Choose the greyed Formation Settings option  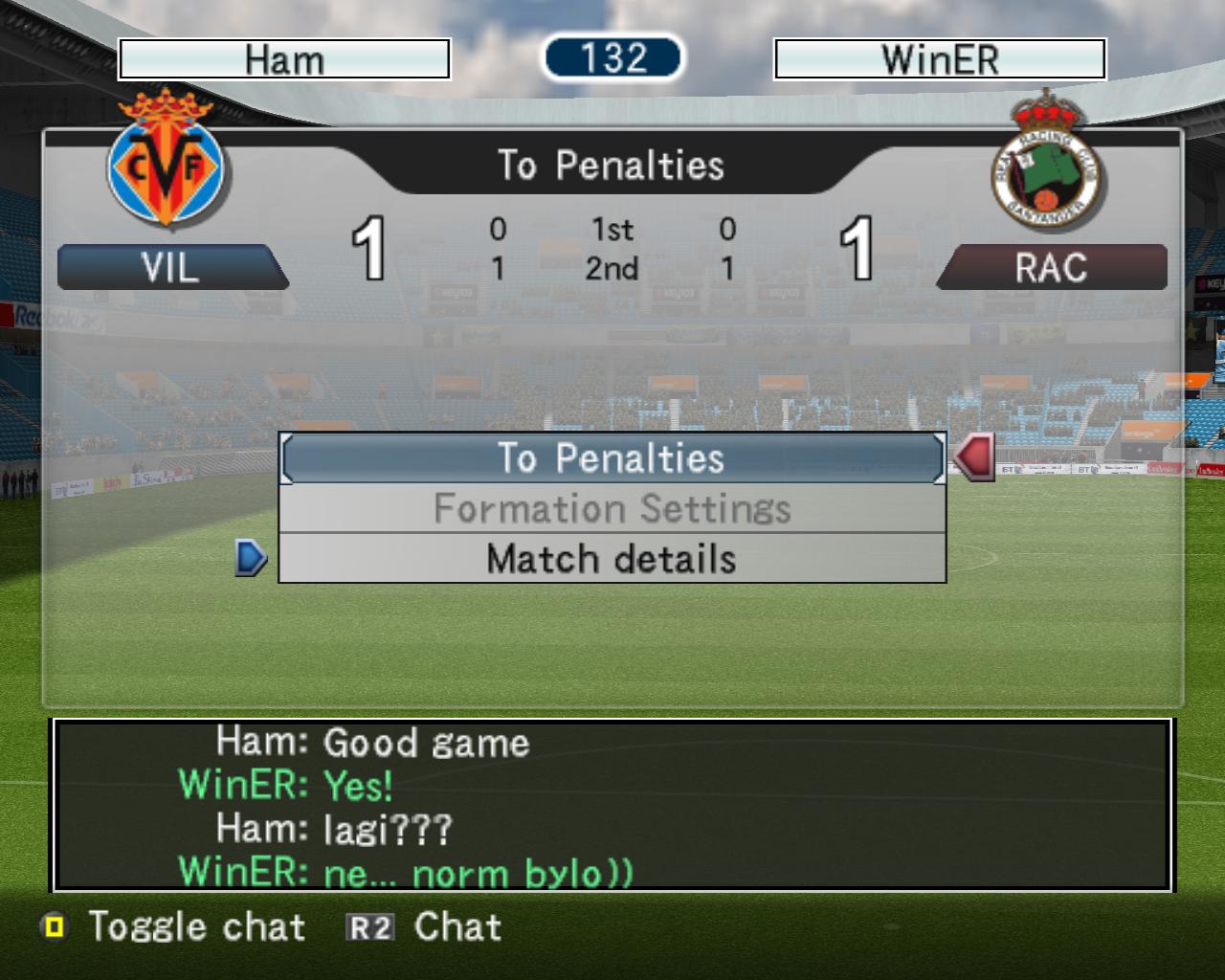coord(612,508)
